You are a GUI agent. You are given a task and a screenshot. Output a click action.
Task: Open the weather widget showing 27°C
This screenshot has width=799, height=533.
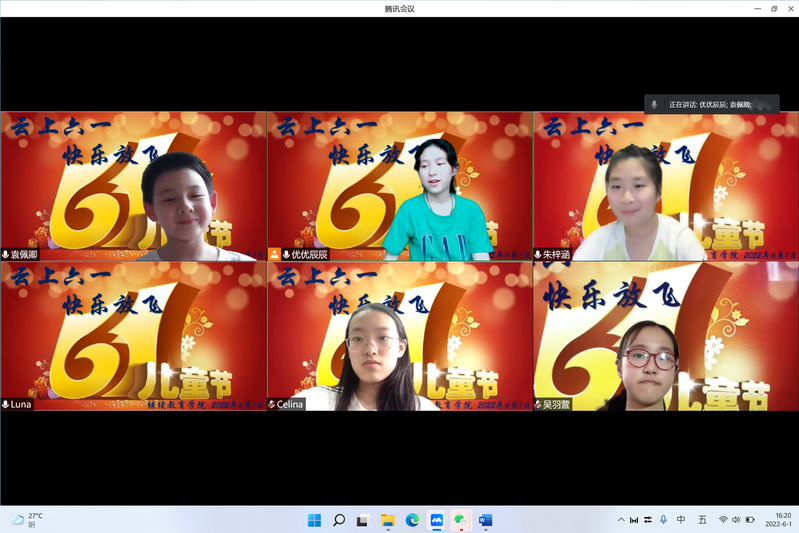tap(28, 520)
